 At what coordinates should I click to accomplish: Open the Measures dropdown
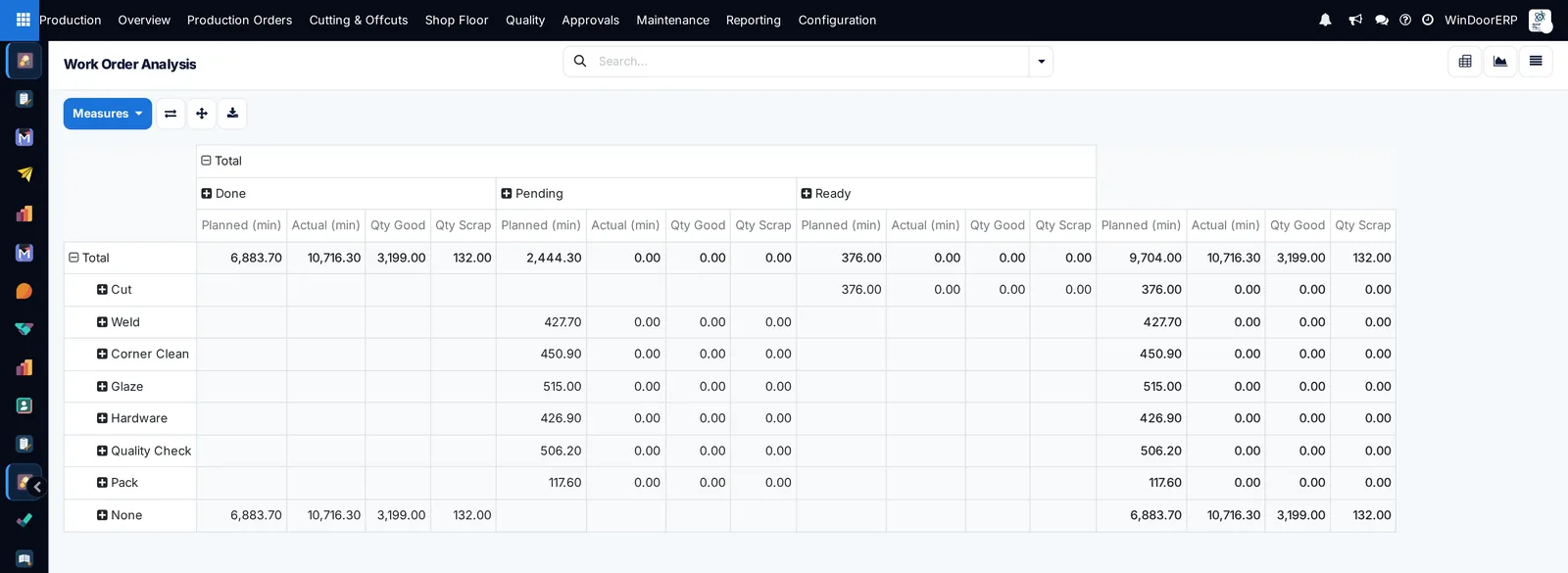(108, 114)
